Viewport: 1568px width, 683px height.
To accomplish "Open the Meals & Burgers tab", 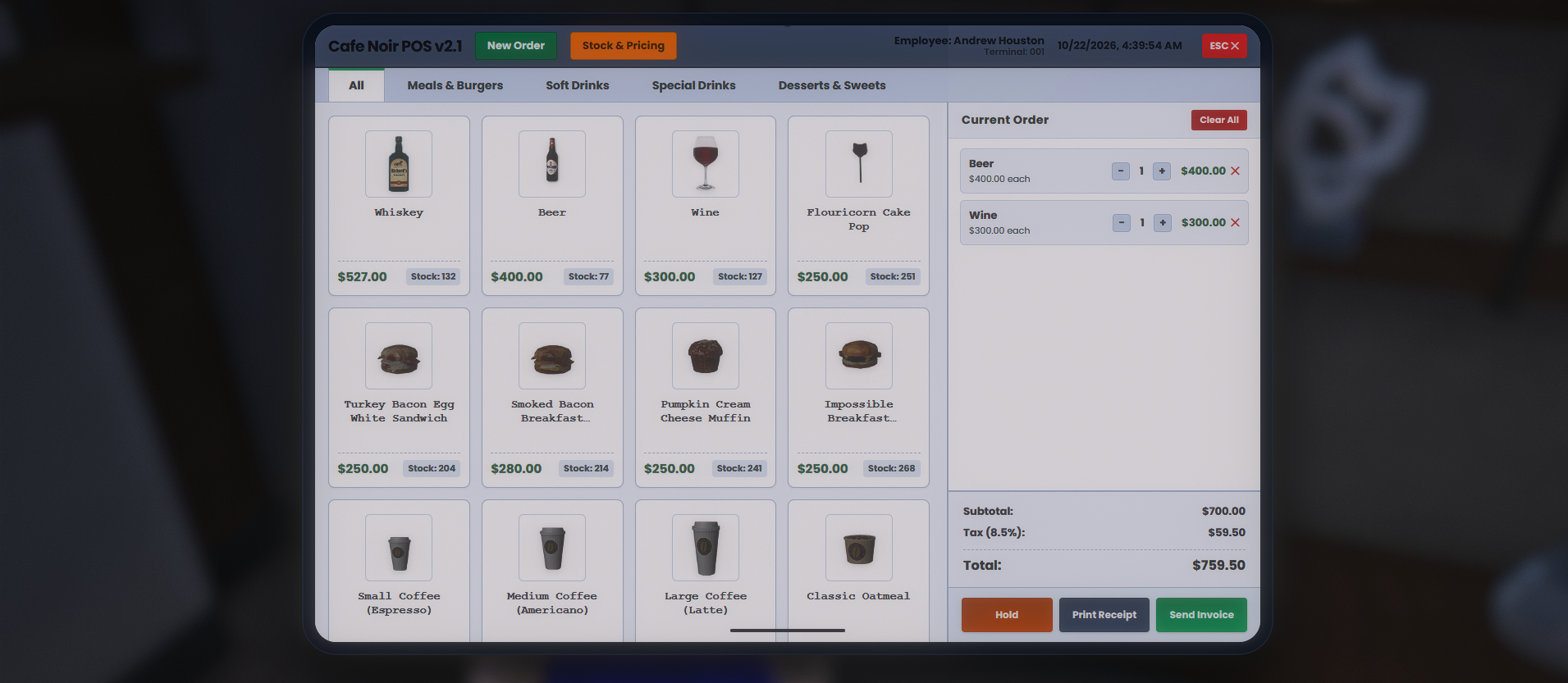I will coord(455,85).
